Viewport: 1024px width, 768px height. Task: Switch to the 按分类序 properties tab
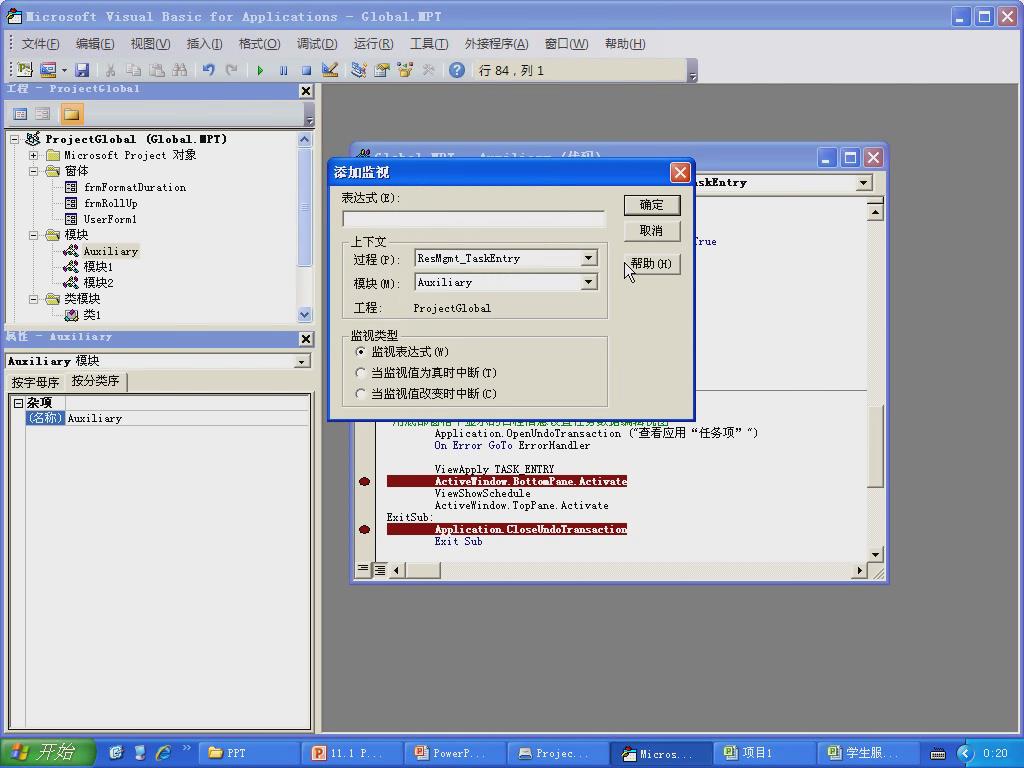tap(95, 381)
